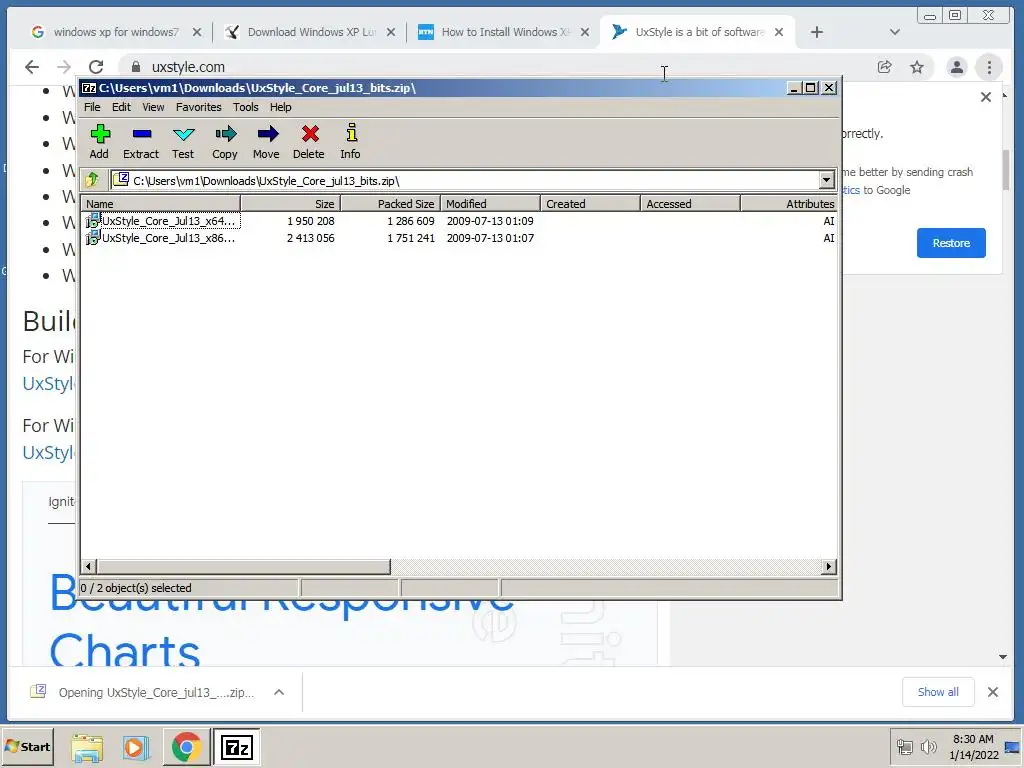
Task: Click modified date 2009-07-13 01:09
Action: 490,221
